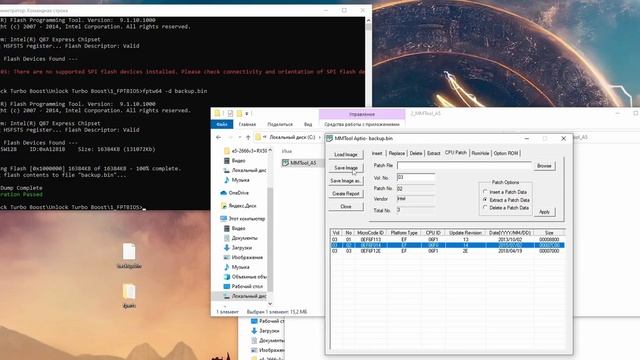The width and height of the screenshot is (640, 360).
Task: Select microcode row 06F8F113
Action: coord(447,239)
